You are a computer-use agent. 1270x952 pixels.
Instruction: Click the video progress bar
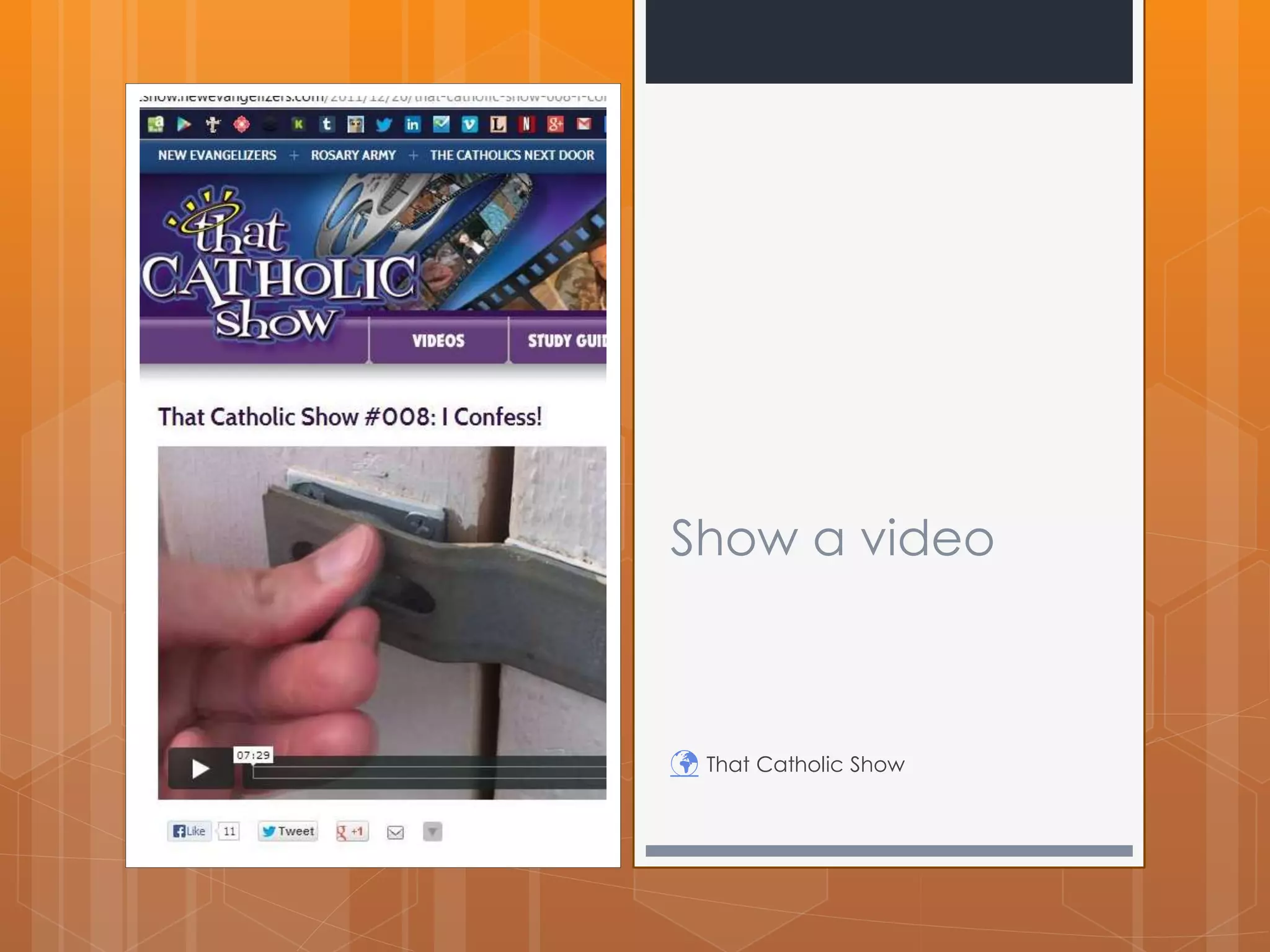click(428, 772)
